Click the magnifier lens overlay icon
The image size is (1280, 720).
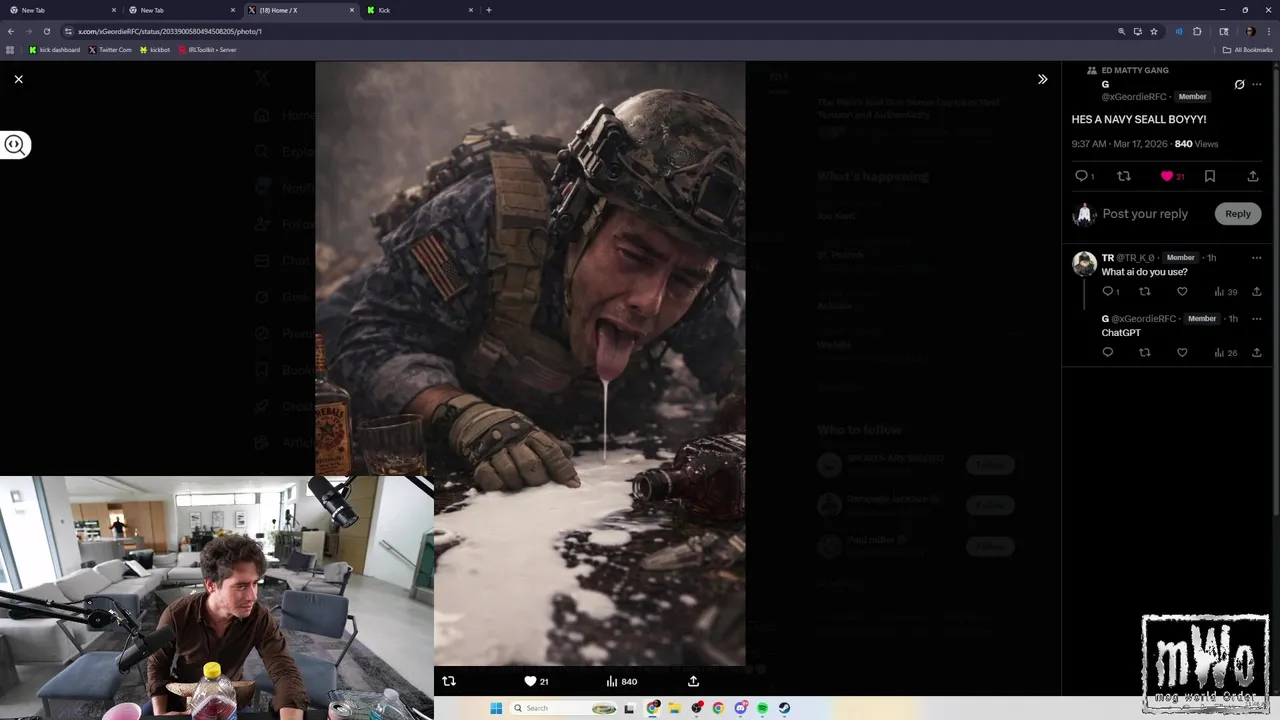pos(14,145)
